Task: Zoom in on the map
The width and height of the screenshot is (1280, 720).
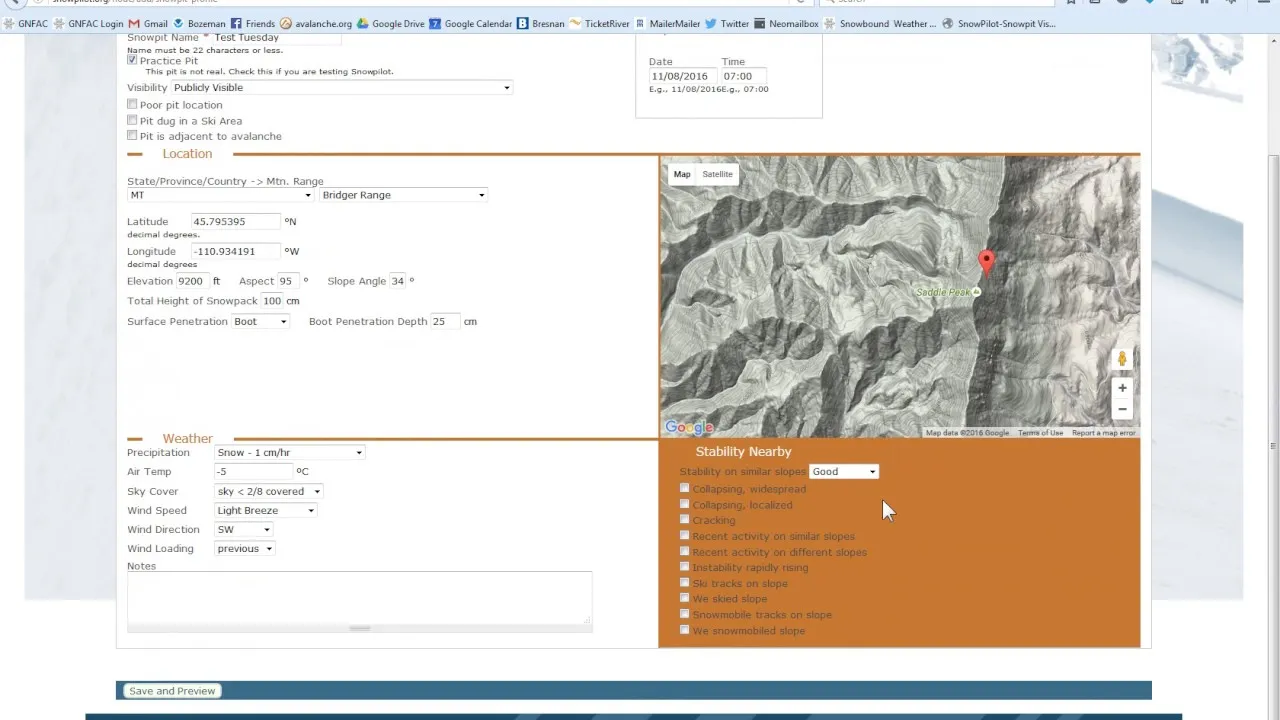Action: (1122, 388)
